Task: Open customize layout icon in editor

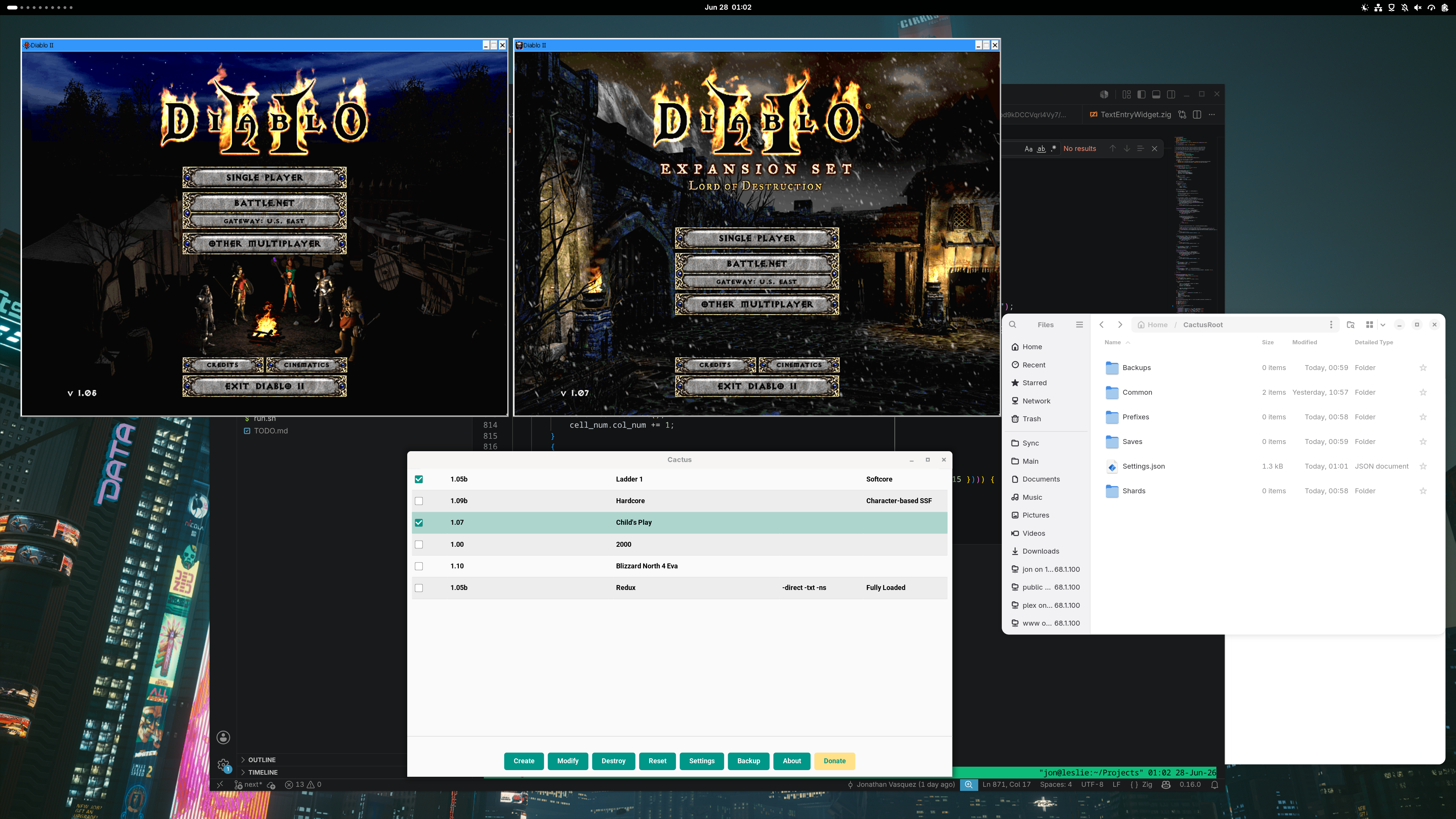Action: click(1127, 94)
